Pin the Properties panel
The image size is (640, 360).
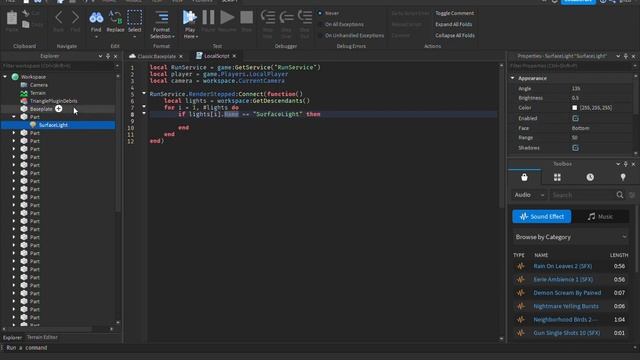(626, 56)
